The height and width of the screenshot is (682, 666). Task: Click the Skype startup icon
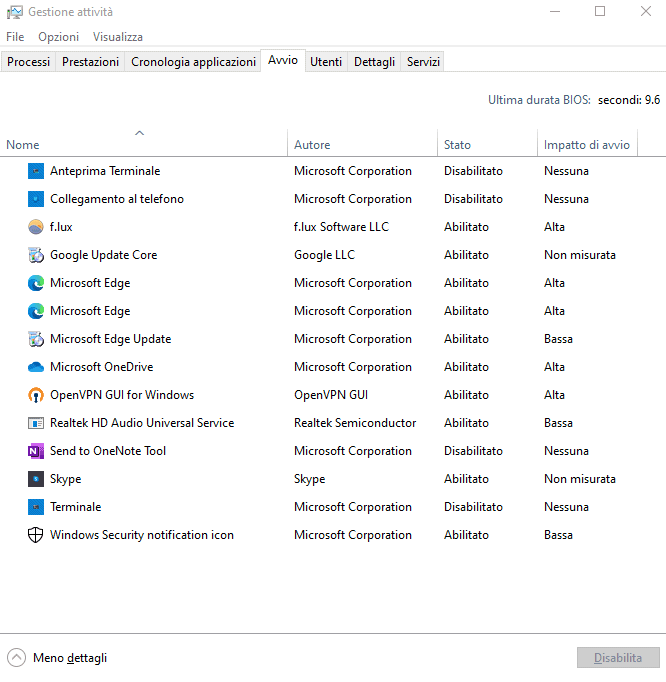[x=36, y=479]
